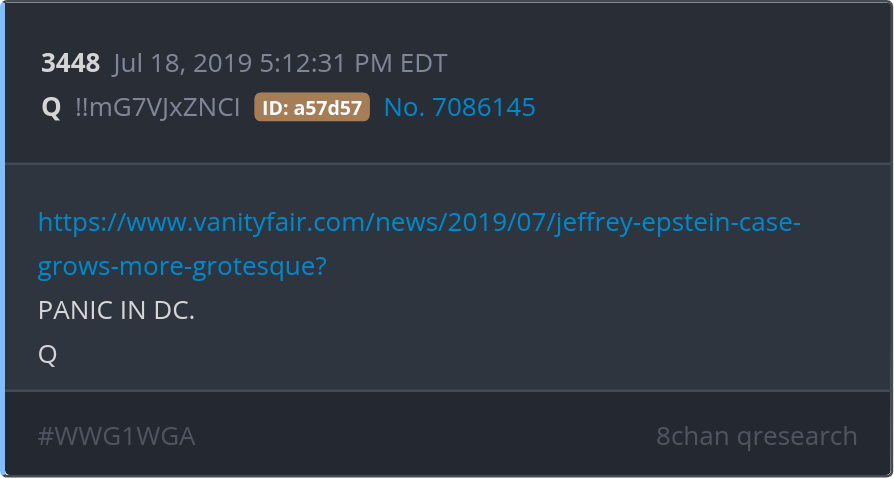894x478 pixels.
Task: Click the tripcode !!mG7VJxZNCI
Action: point(157,108)
